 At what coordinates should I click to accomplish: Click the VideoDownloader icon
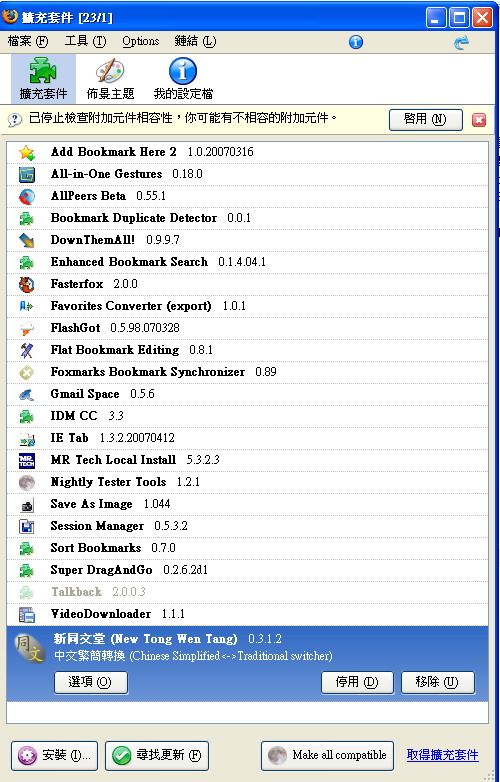click(x=27, y=614)
